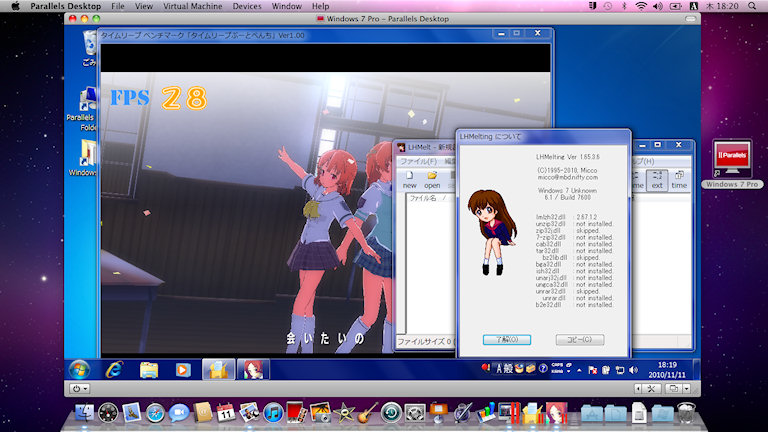This screenshot has width=768, height=432.
Task: Switch to LHMelt taskbar button
Action: (x=218, y=370)
